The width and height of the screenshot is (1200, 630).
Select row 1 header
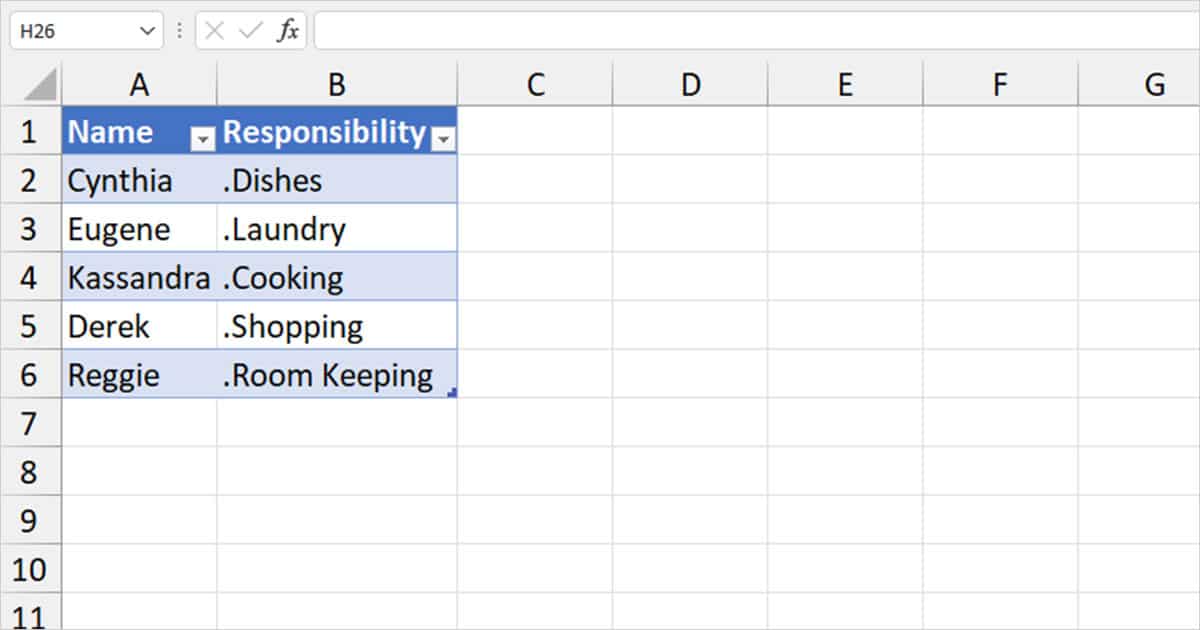(x=29, y=131)
